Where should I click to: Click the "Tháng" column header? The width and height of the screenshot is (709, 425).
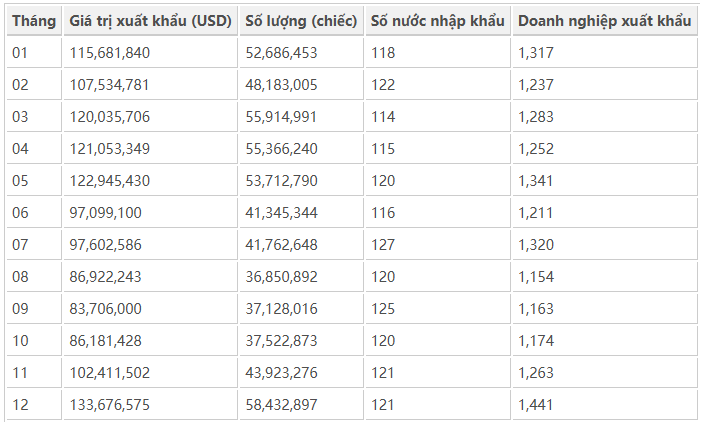tap(34, 21)
